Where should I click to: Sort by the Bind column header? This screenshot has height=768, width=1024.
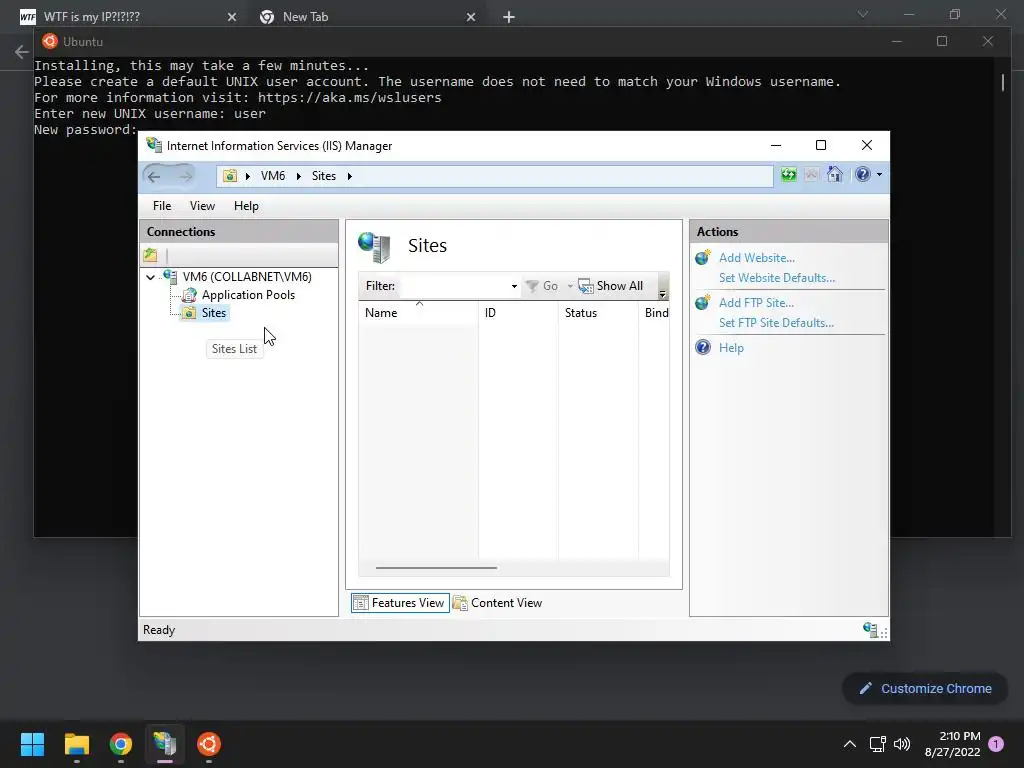point(654,313)
